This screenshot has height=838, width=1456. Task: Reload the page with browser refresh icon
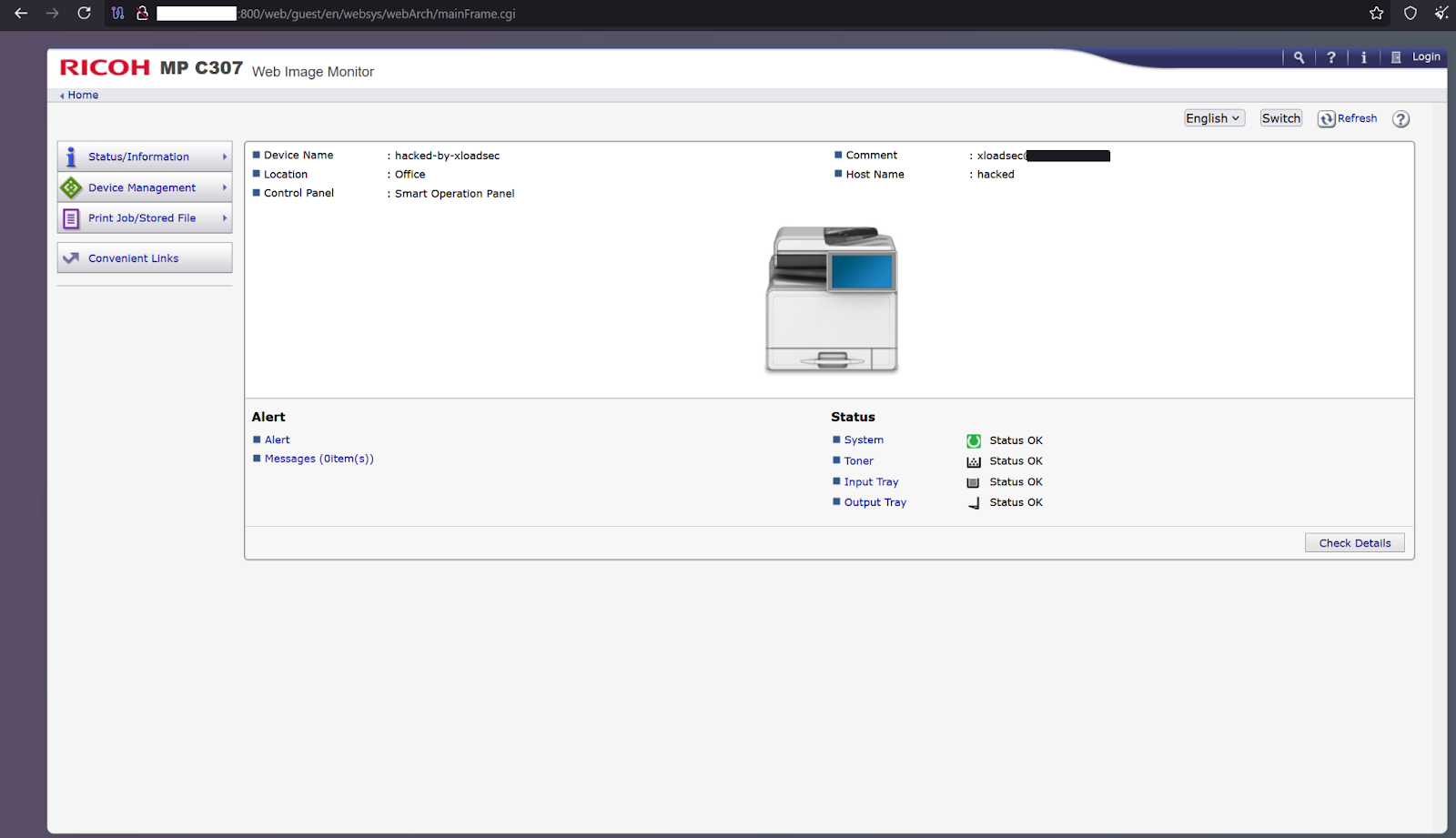pyautogui.click(x=84, y=14)
